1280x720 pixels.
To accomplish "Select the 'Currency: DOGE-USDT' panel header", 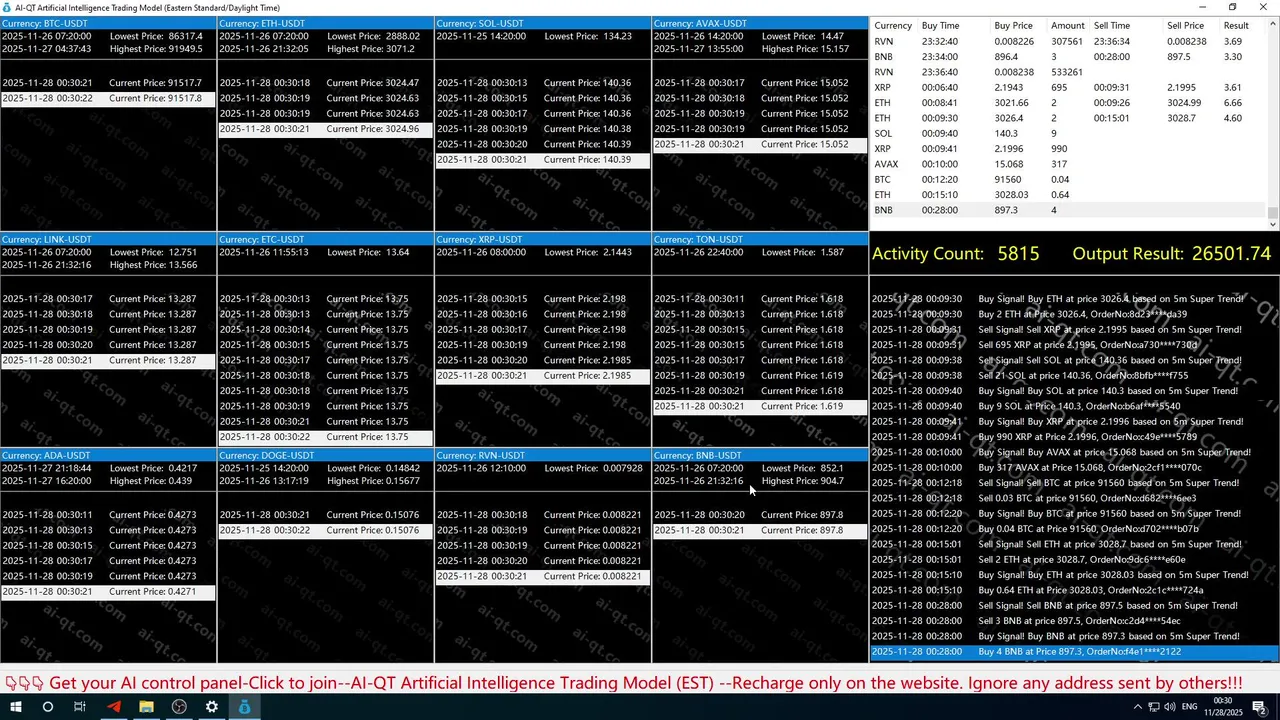I will [326, 455].
